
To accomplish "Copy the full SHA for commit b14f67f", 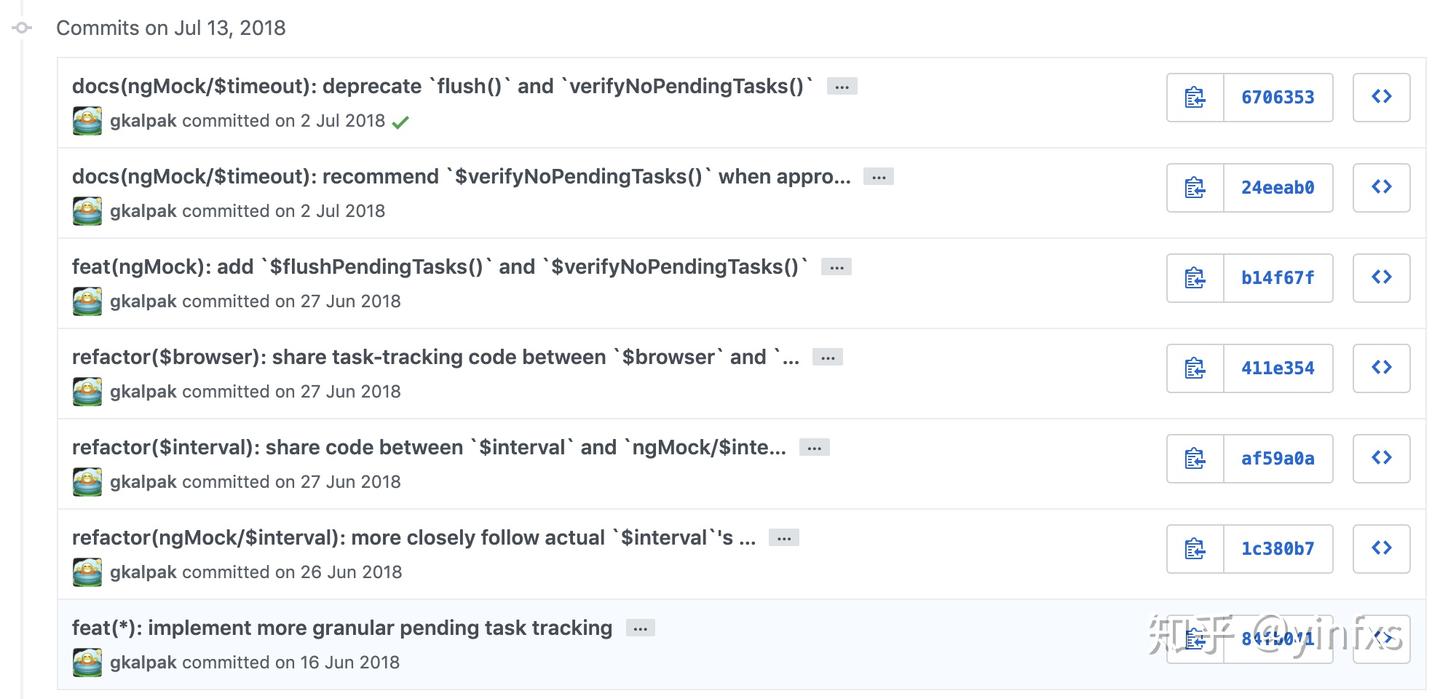I will [x=1195, y=278].
